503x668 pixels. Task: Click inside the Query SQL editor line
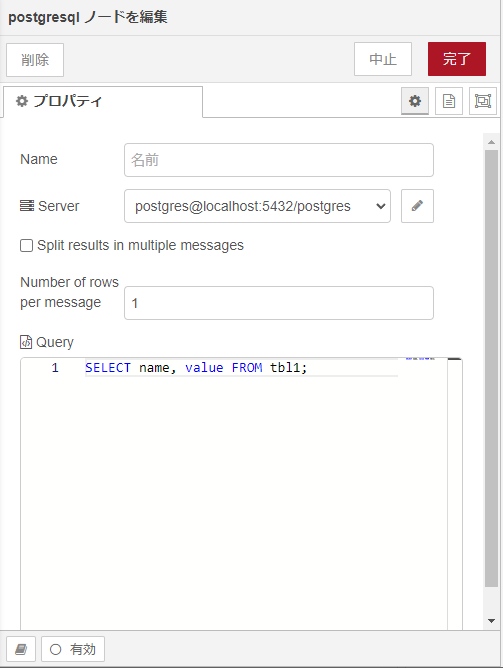coord(241,368)
